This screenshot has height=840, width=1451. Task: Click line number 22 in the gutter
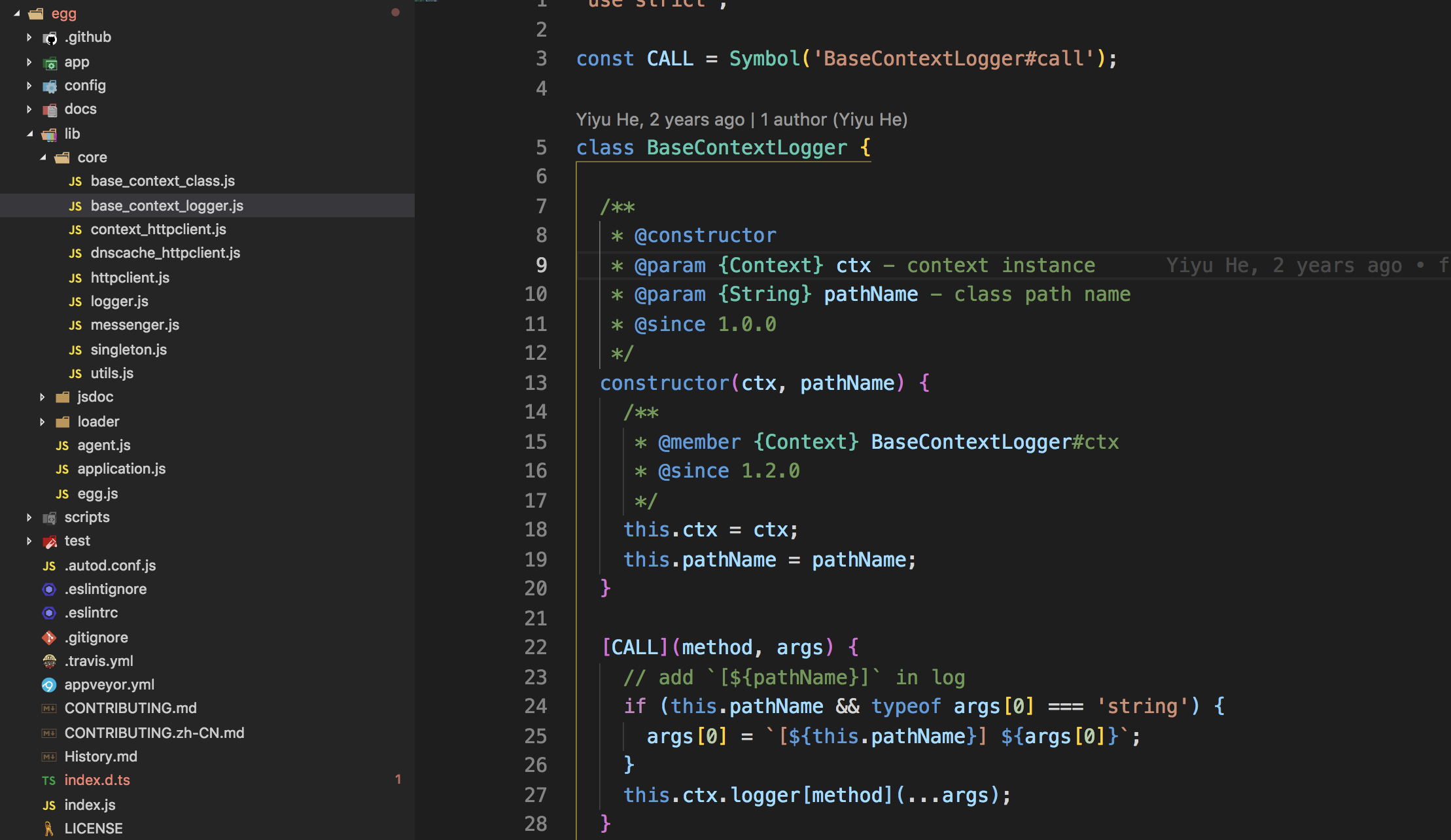[536, 647]
